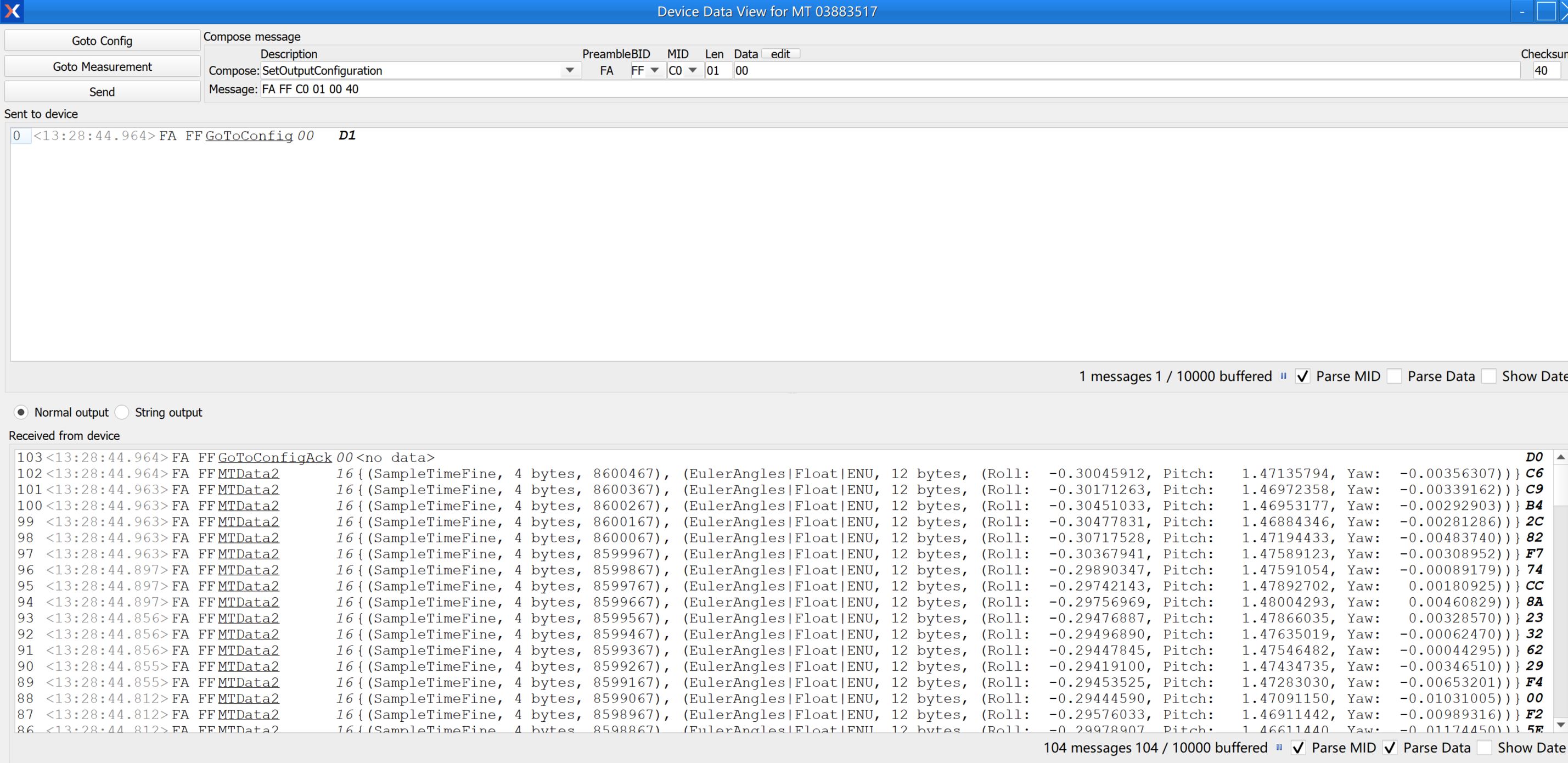
Task: Open the Compose description dropdown
Action: tap(569, 71)
